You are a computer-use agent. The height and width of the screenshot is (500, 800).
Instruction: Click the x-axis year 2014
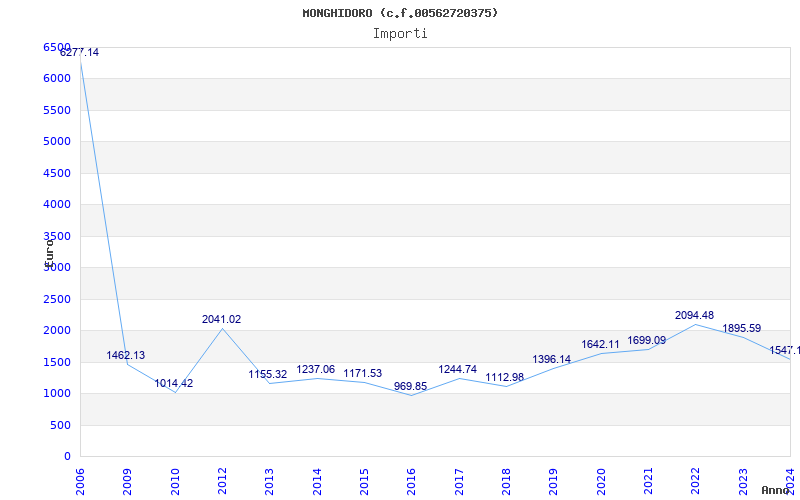point(317,482)
